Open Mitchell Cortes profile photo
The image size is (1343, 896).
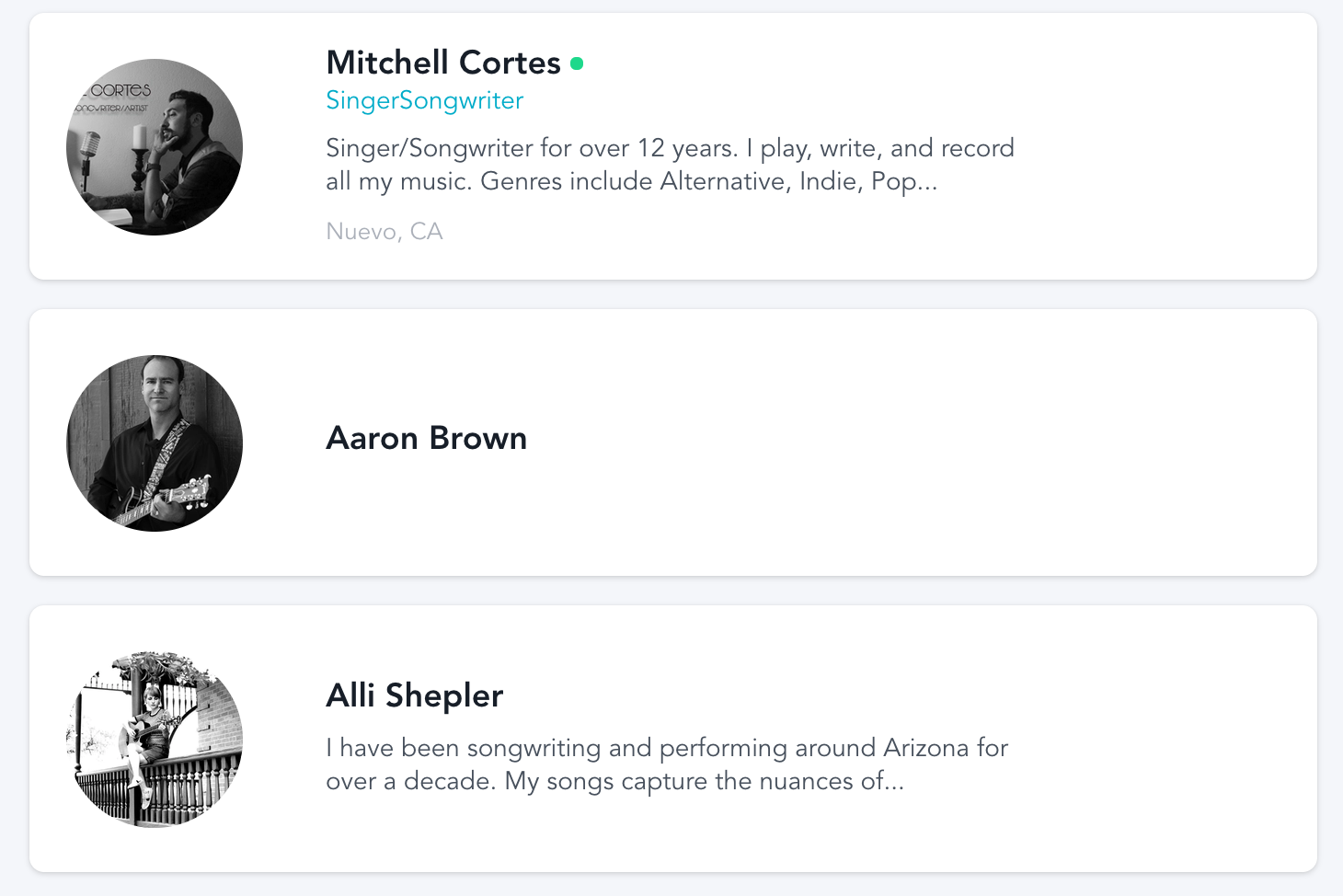pyautogui.click(x=155, y=147)
